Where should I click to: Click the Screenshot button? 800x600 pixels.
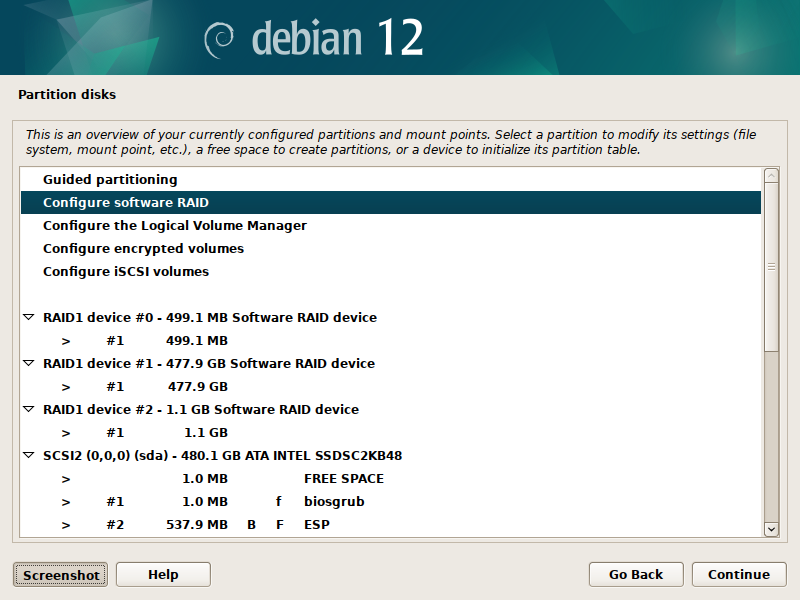(61, 575)
